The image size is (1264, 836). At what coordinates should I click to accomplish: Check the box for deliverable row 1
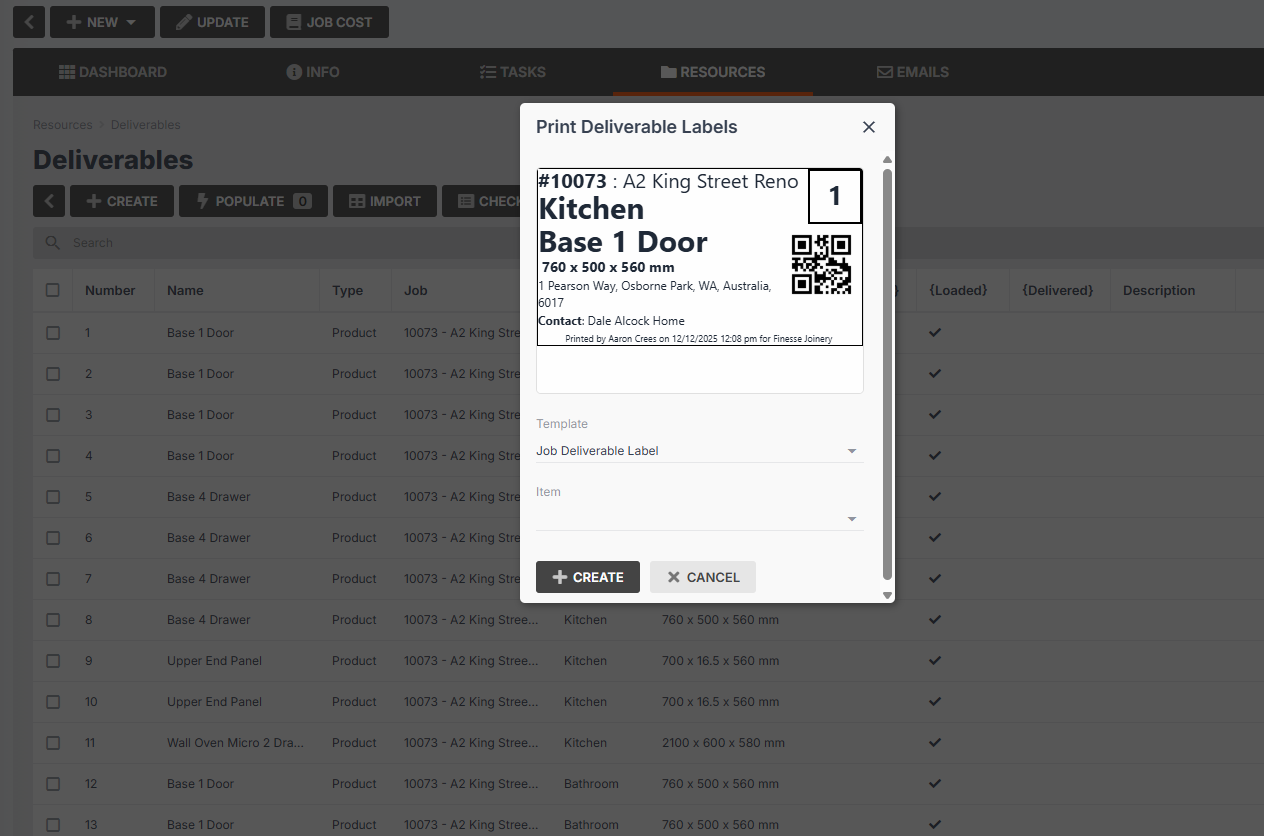53,333
